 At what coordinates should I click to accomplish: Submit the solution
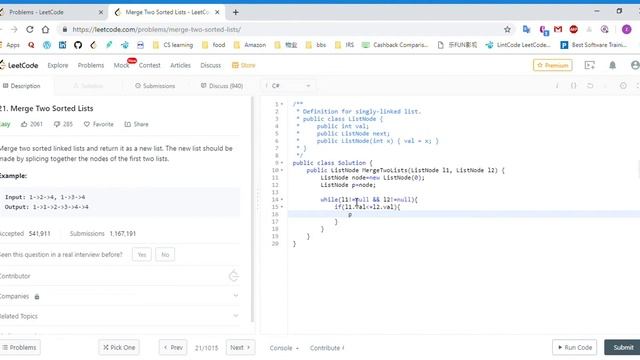coord(622,348)
